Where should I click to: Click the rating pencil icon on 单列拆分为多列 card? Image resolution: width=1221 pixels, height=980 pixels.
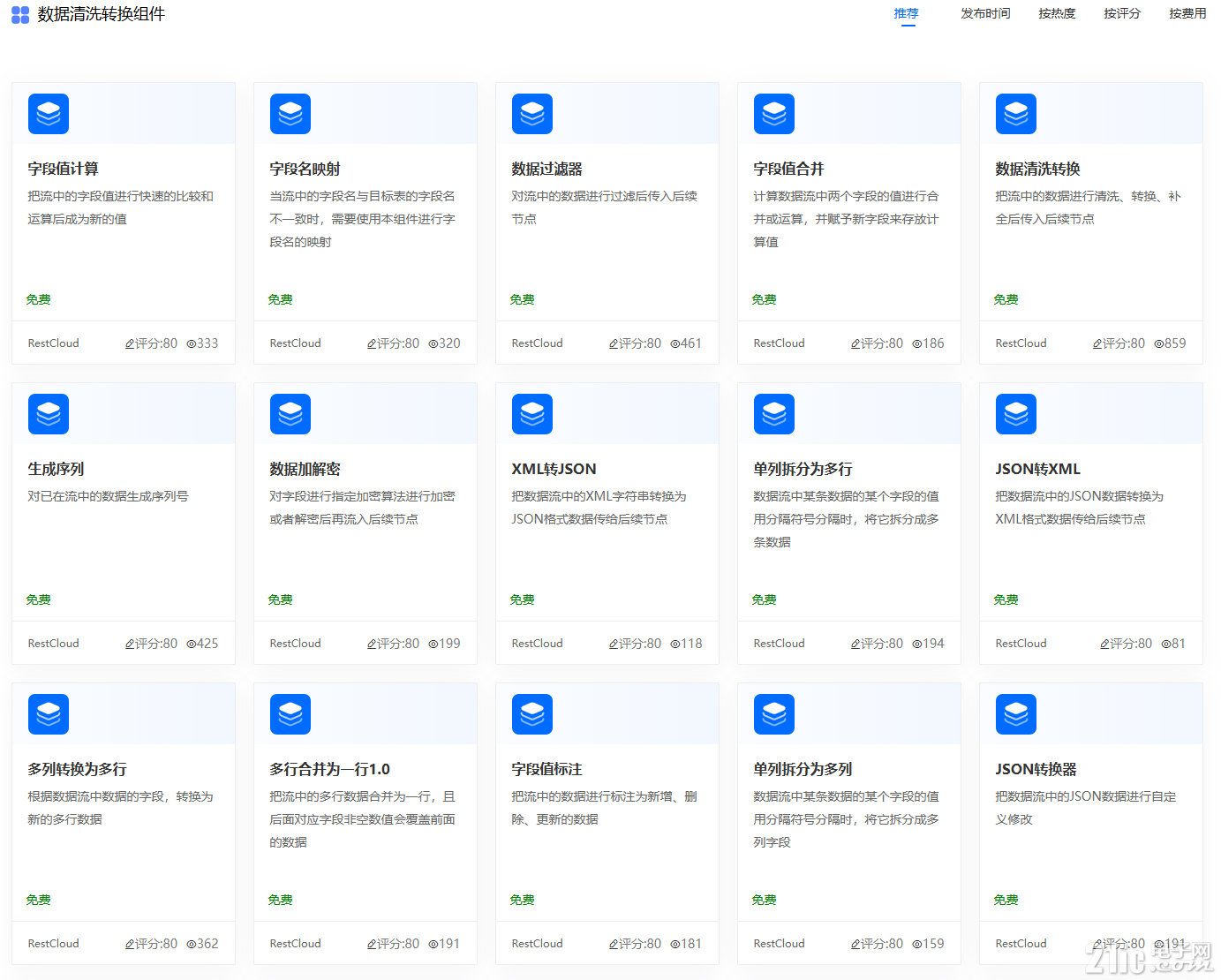855,945
